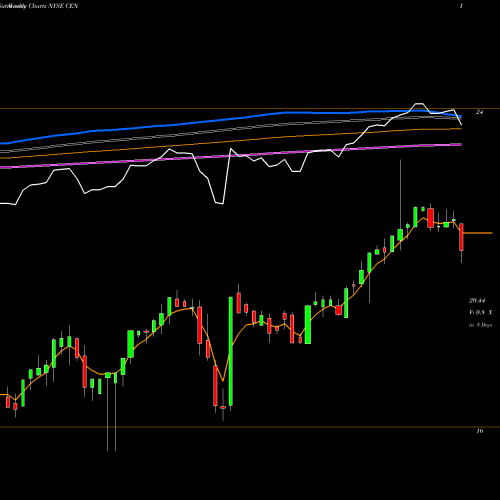This screenshot has width=500, height=500.
Task: Click the current price marker line at right
Action: [478, 233]
